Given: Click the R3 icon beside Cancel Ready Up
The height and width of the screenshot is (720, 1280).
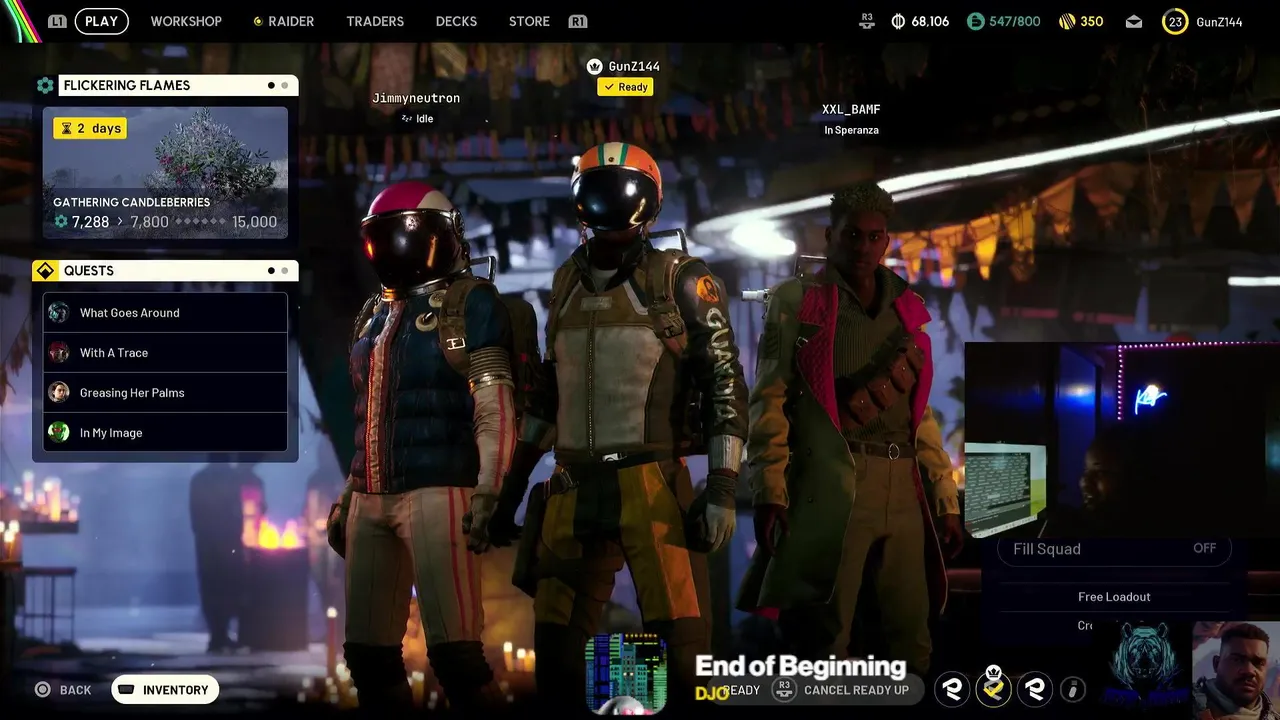Looking at the screenshot, I should (784, 689).
